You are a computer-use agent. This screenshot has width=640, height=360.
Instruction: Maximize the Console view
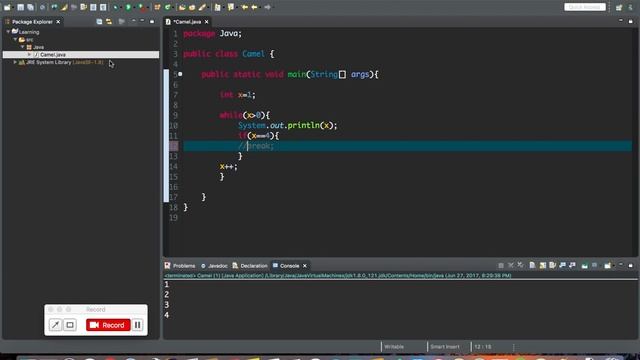pos(631,266)
